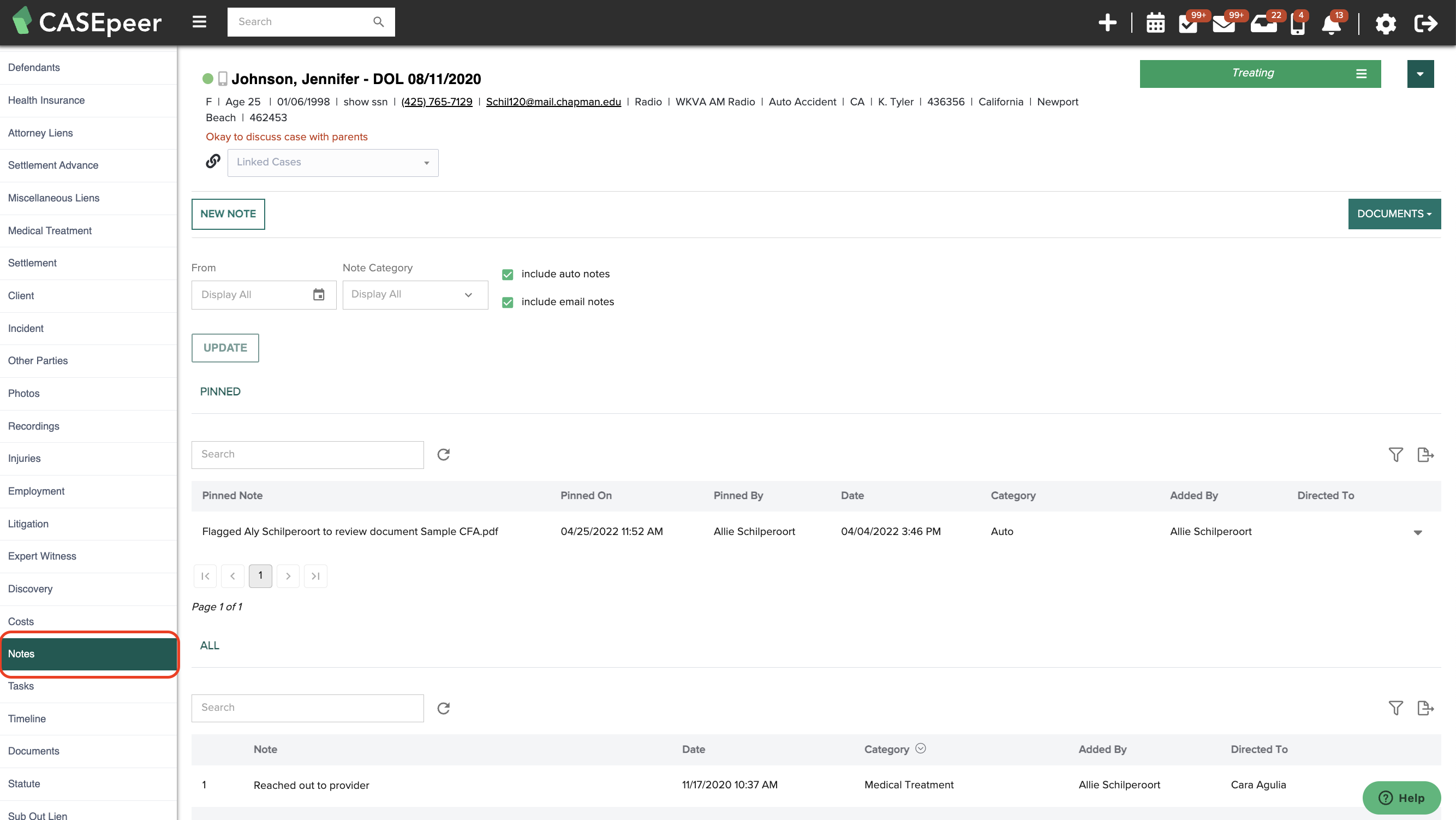1456x820 pixels.
Task: Click the magnifier icon in top search
Action: (379, 22)
